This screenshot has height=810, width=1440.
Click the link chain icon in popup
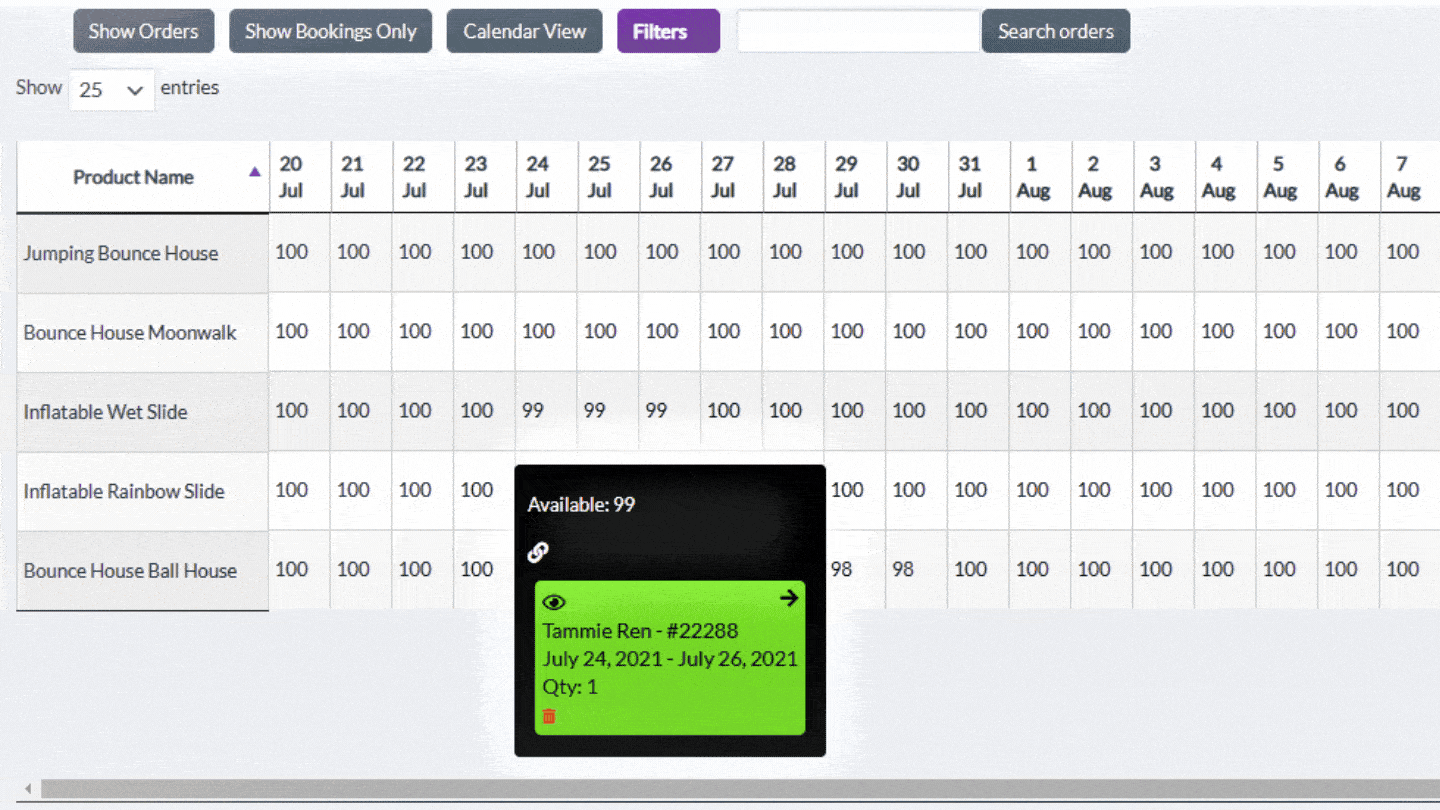[x=538, y=552]
